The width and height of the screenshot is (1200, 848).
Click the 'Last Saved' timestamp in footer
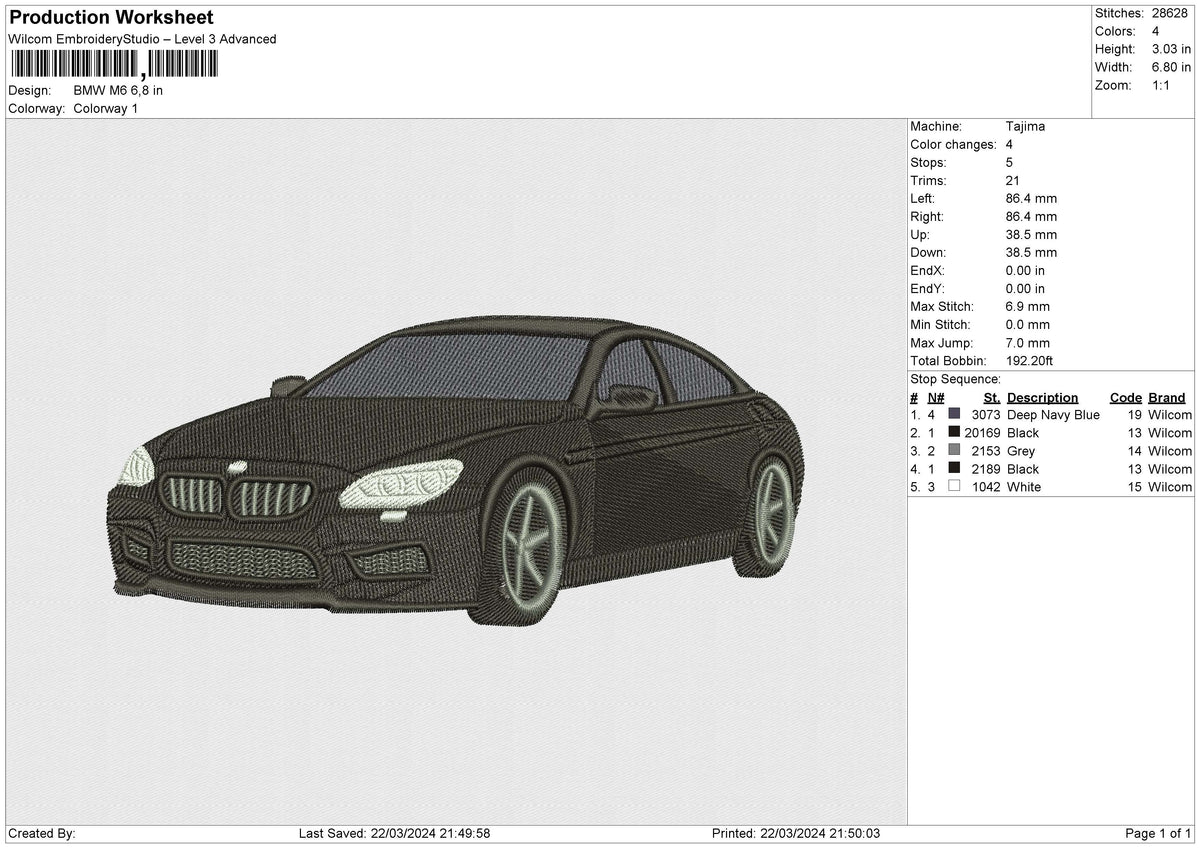(x=394, y=834)
